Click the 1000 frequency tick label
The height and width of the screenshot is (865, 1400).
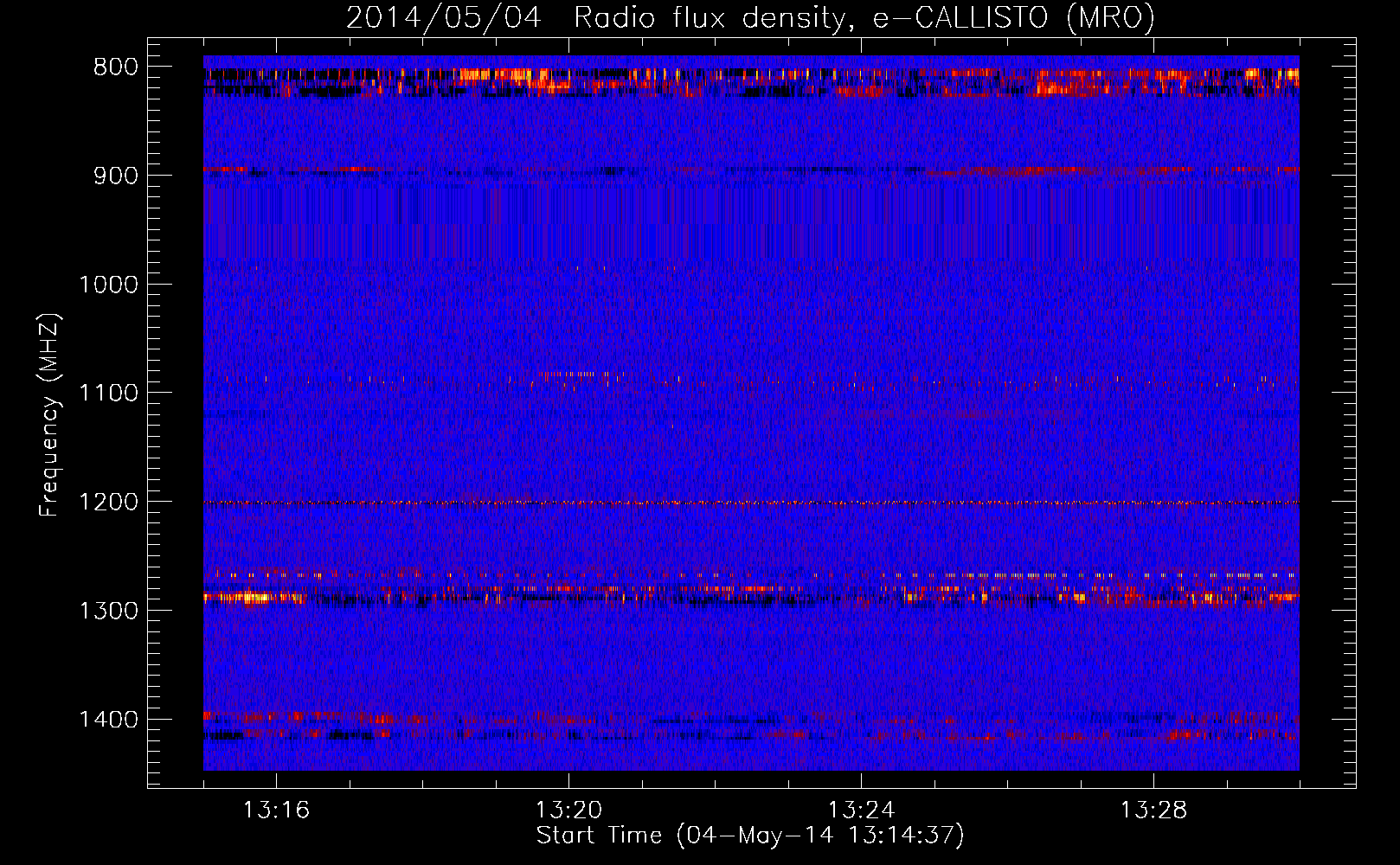(109, 285)
